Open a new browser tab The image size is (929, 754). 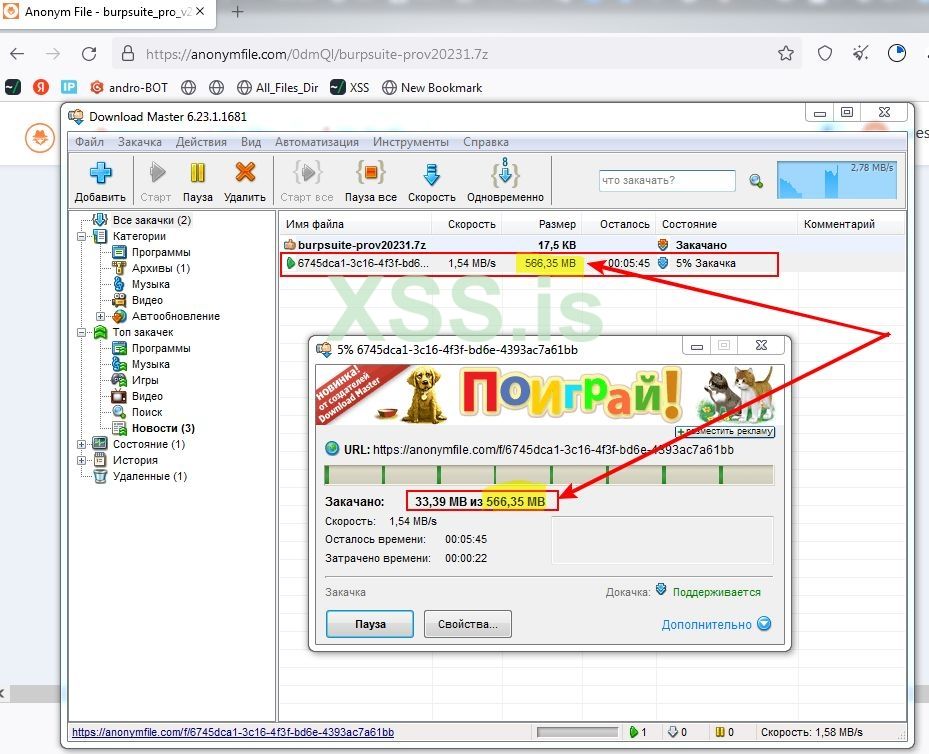pyautogui.click(x=237, y=12)
